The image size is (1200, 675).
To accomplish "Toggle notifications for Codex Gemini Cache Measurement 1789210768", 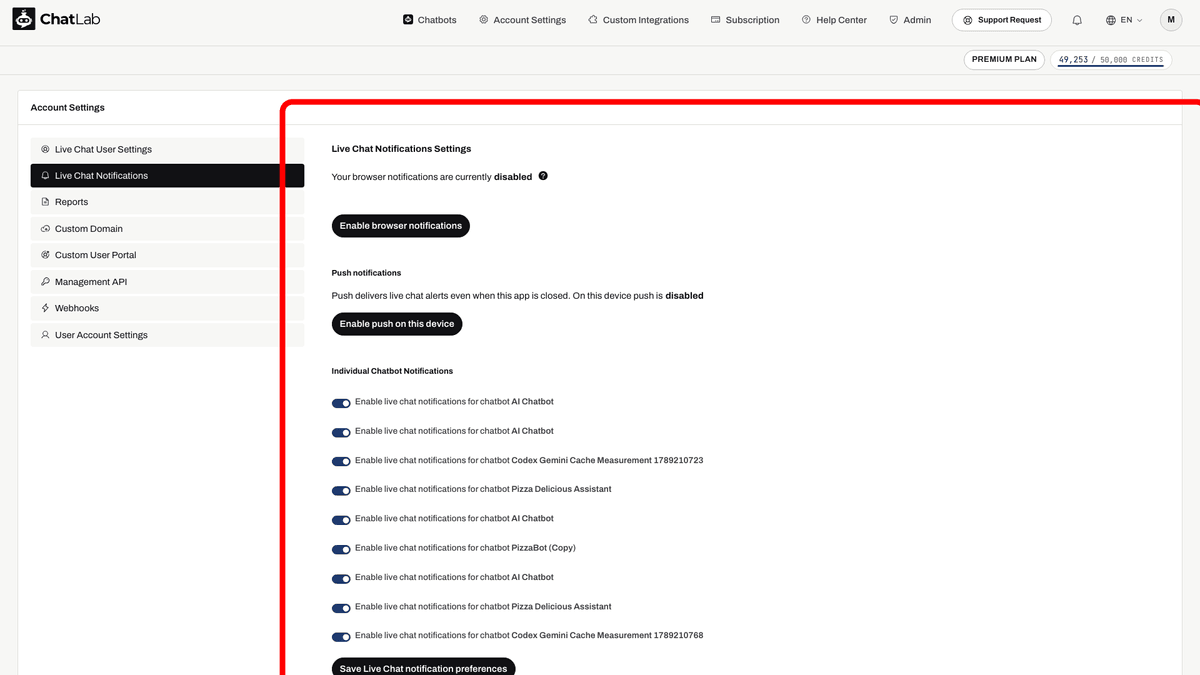I will [x=341, y=637].
